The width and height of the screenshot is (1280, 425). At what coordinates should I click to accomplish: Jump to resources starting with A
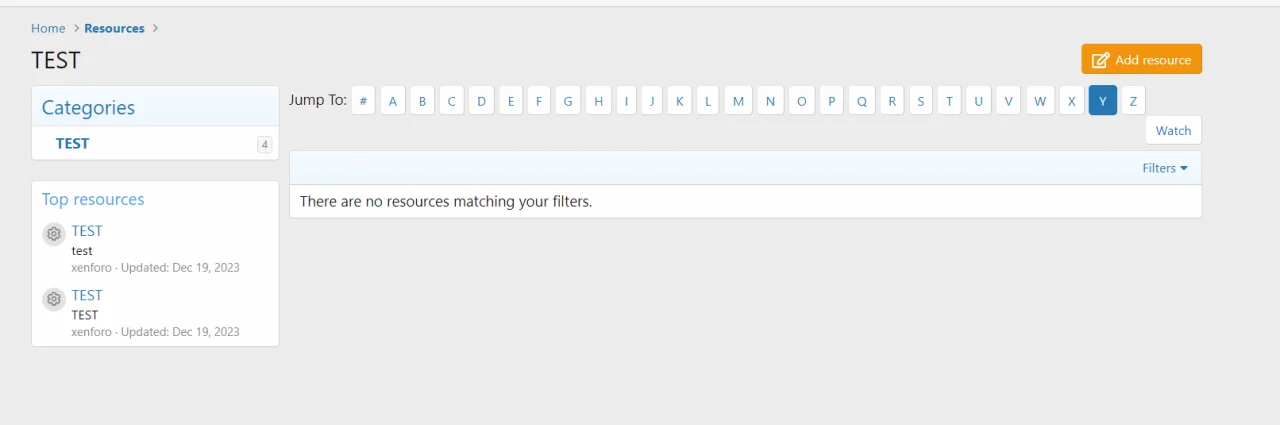pos(393,100)
